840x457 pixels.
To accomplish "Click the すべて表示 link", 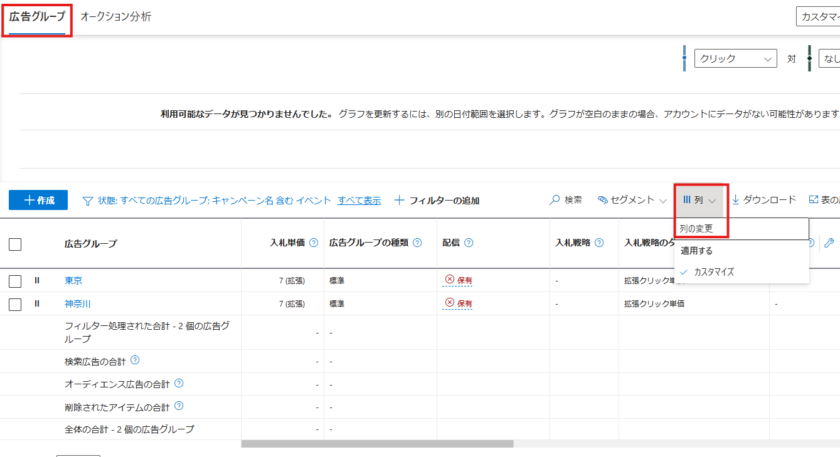I will point(359,200).
